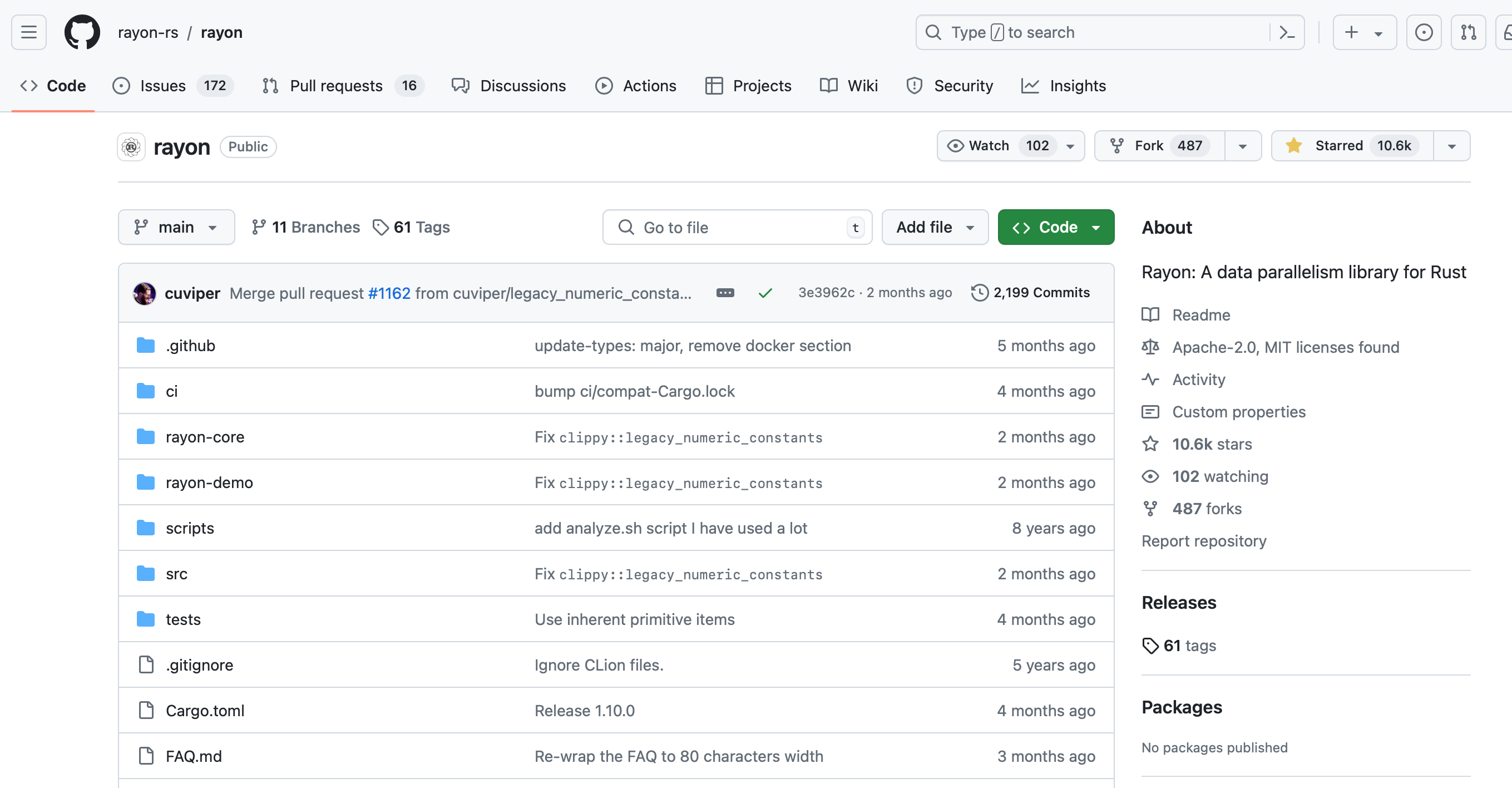
Task: Open the Actions tab
Action: pos(636,86)
